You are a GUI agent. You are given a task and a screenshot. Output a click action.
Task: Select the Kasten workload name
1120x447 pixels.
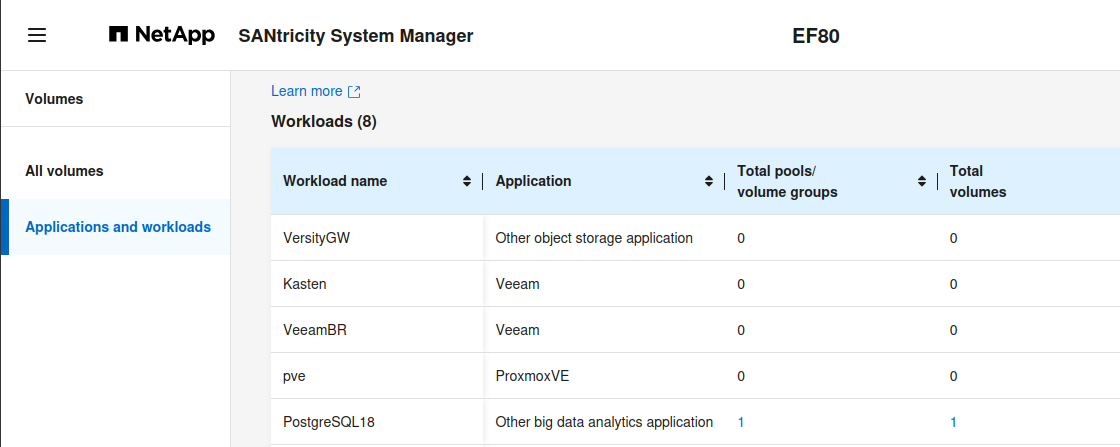[305, 284]
